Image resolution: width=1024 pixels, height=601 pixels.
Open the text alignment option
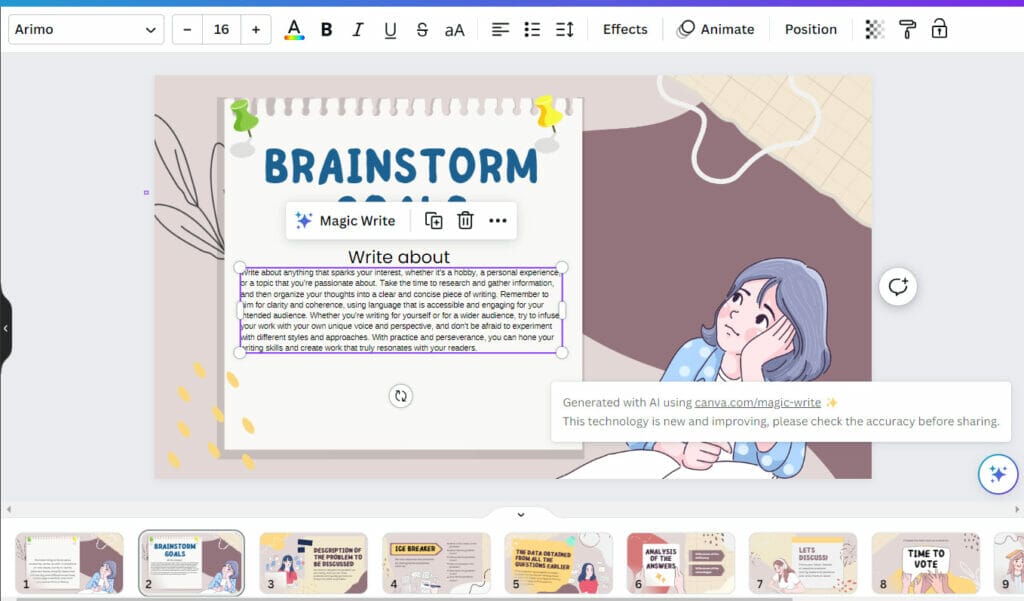point(501,30)
